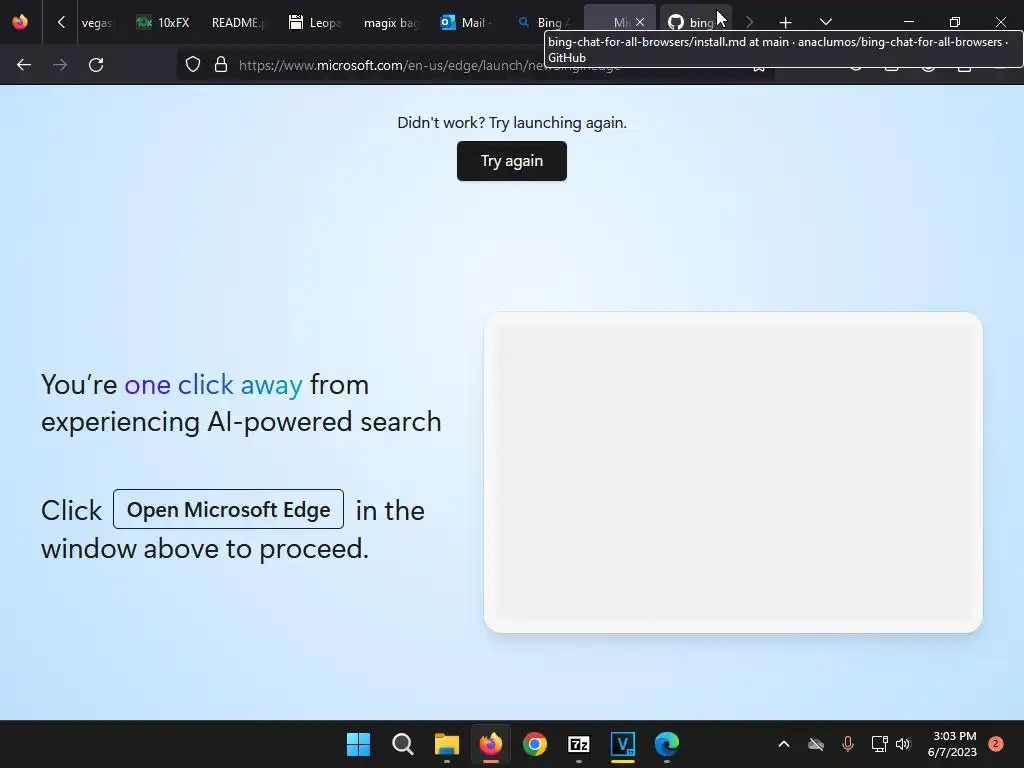Switch to the Mail Outlook tab

pyautogui.click(x=467, y=22)
